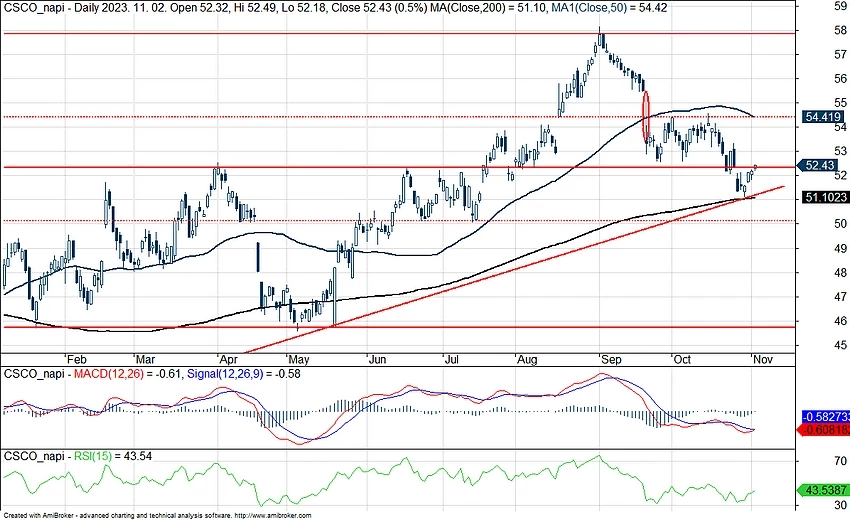Click the Apr label on the time axis

click(x=229, y=359)
